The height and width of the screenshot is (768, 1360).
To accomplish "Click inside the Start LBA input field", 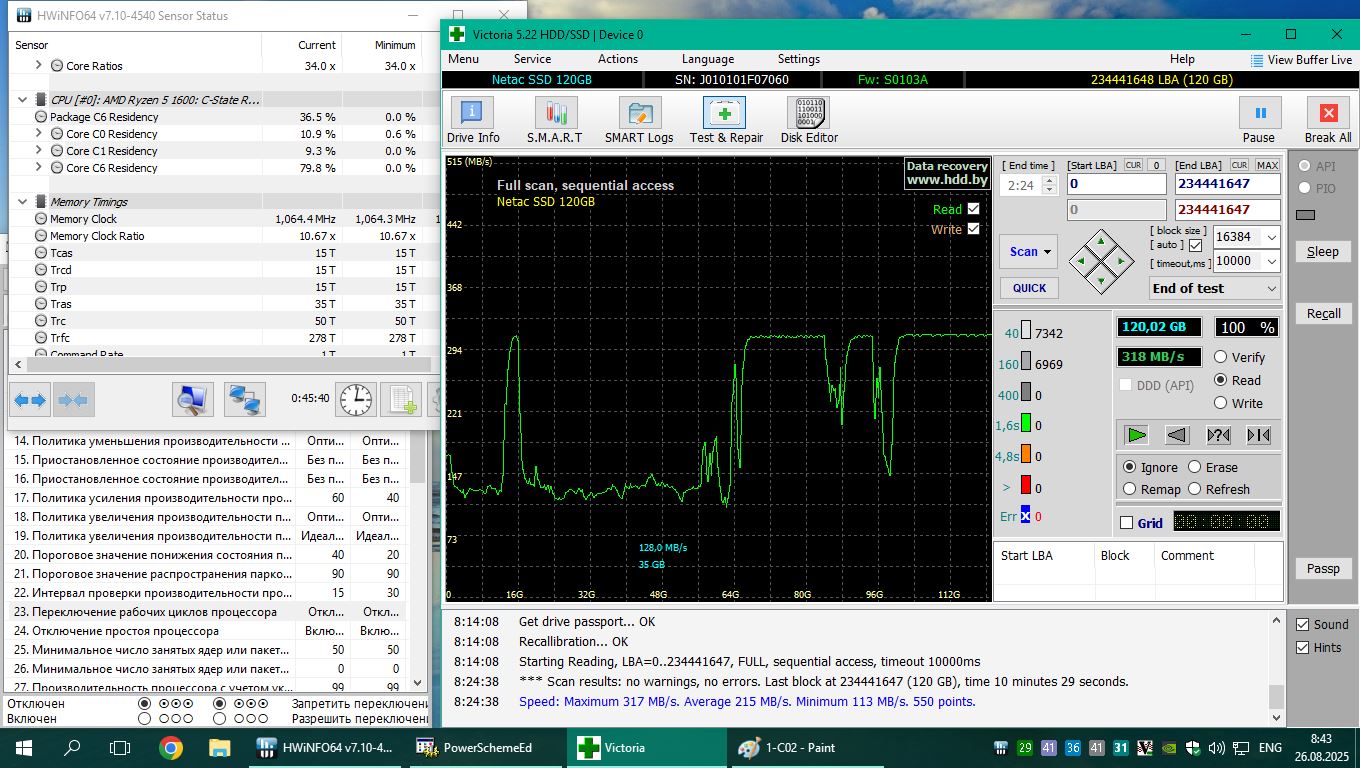I will click(1116, 184).
